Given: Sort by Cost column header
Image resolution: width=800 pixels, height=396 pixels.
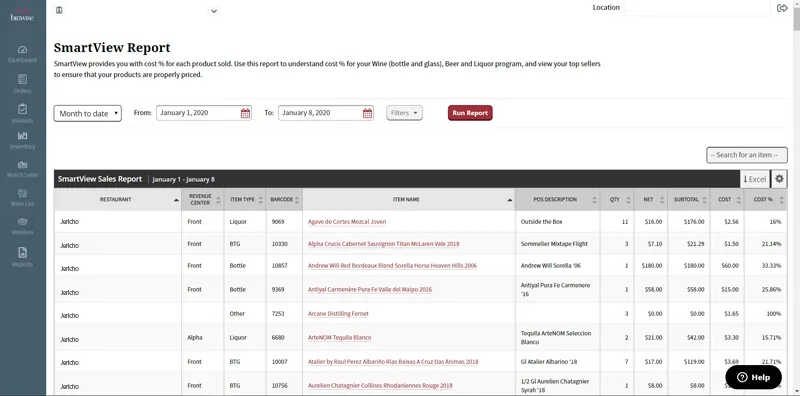Looking at the screenshot, I should tap(727, 200).
